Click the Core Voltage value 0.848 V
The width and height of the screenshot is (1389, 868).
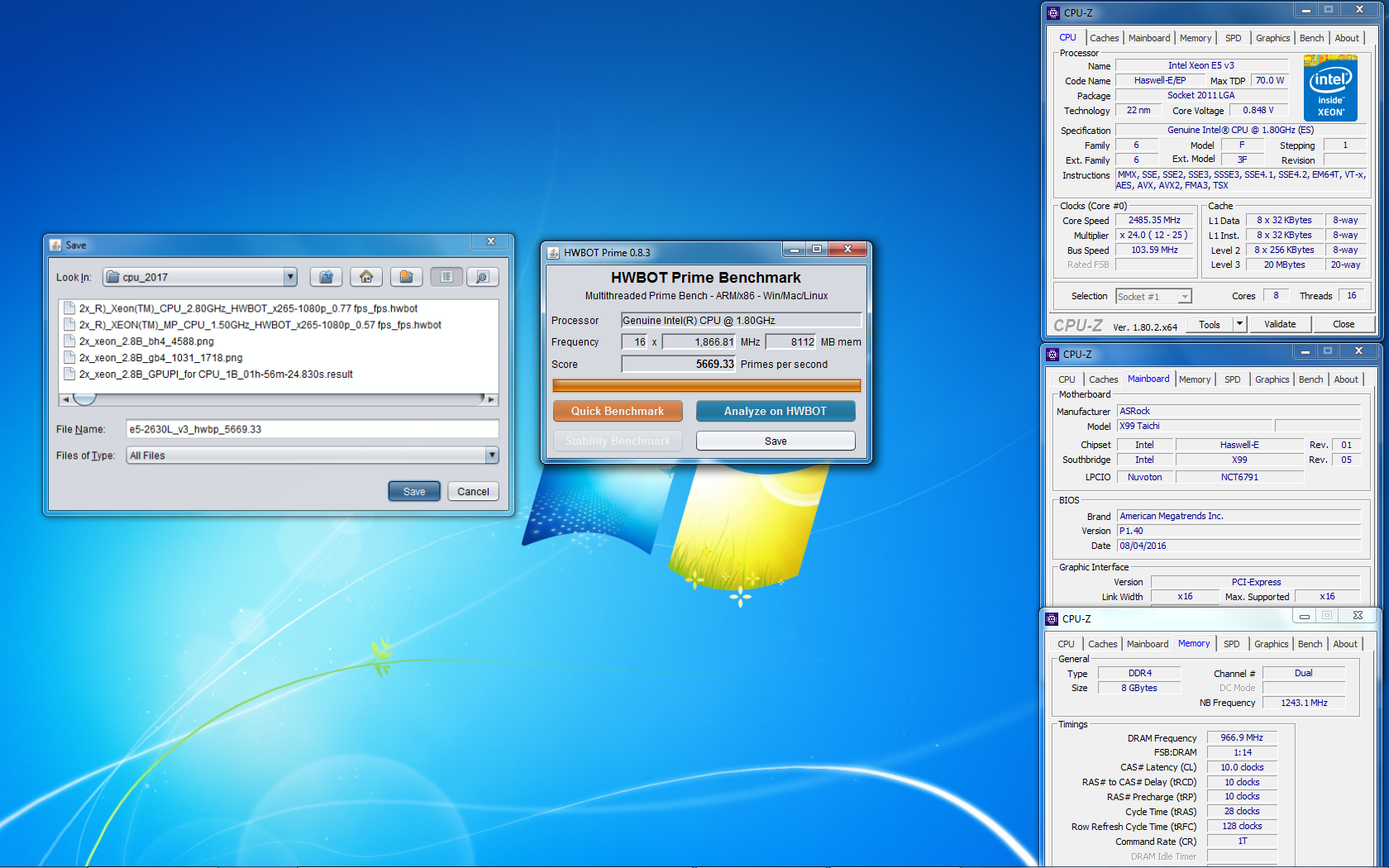(1258, 110)
